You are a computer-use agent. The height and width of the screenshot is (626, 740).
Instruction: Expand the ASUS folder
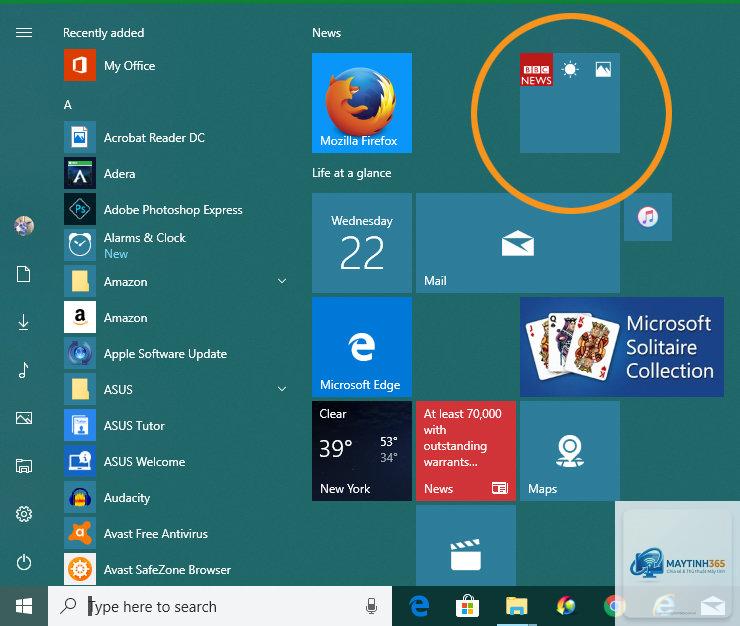point(177,389)
